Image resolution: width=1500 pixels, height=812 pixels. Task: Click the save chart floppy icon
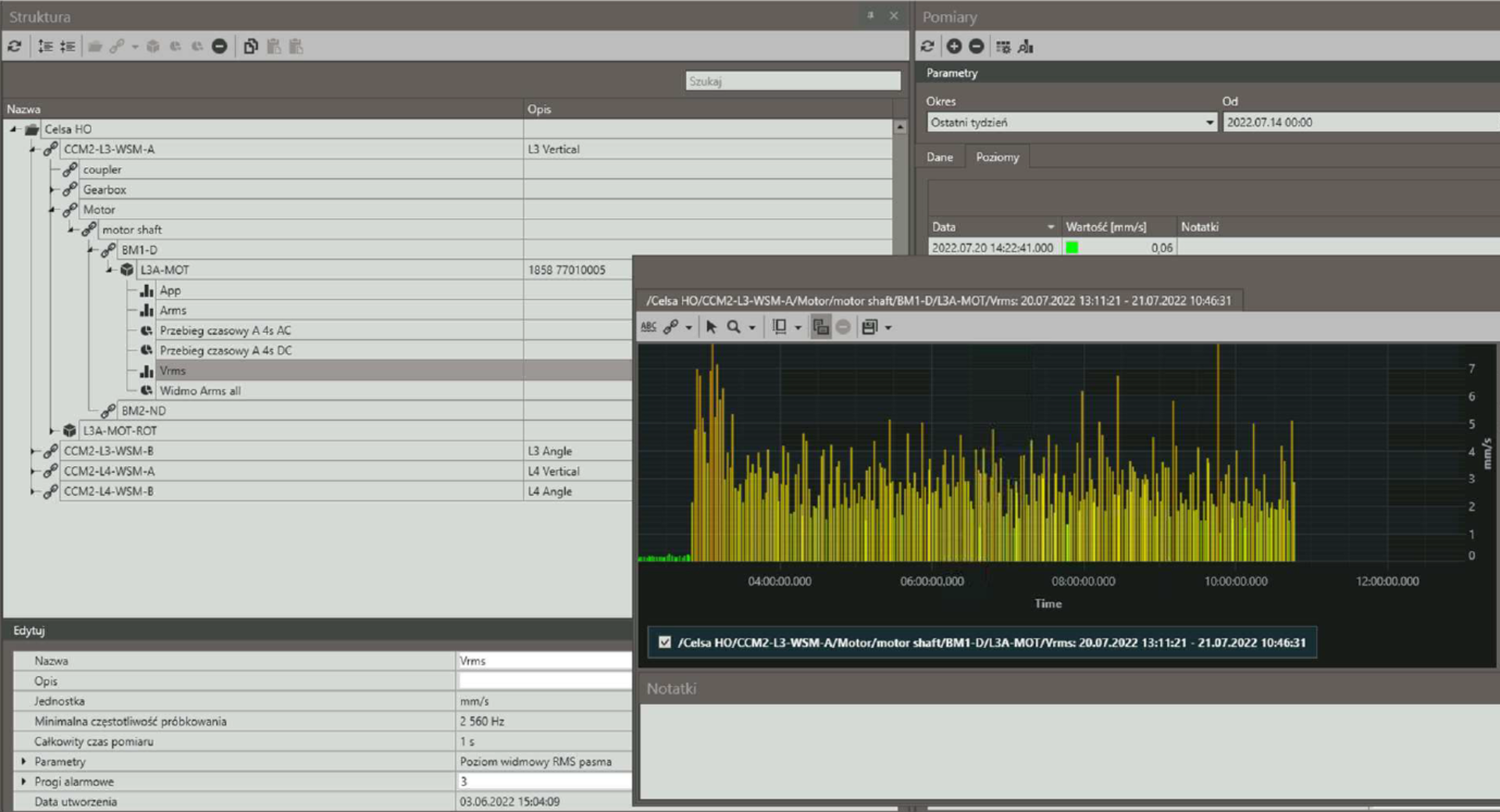click(x=870, y=327)
